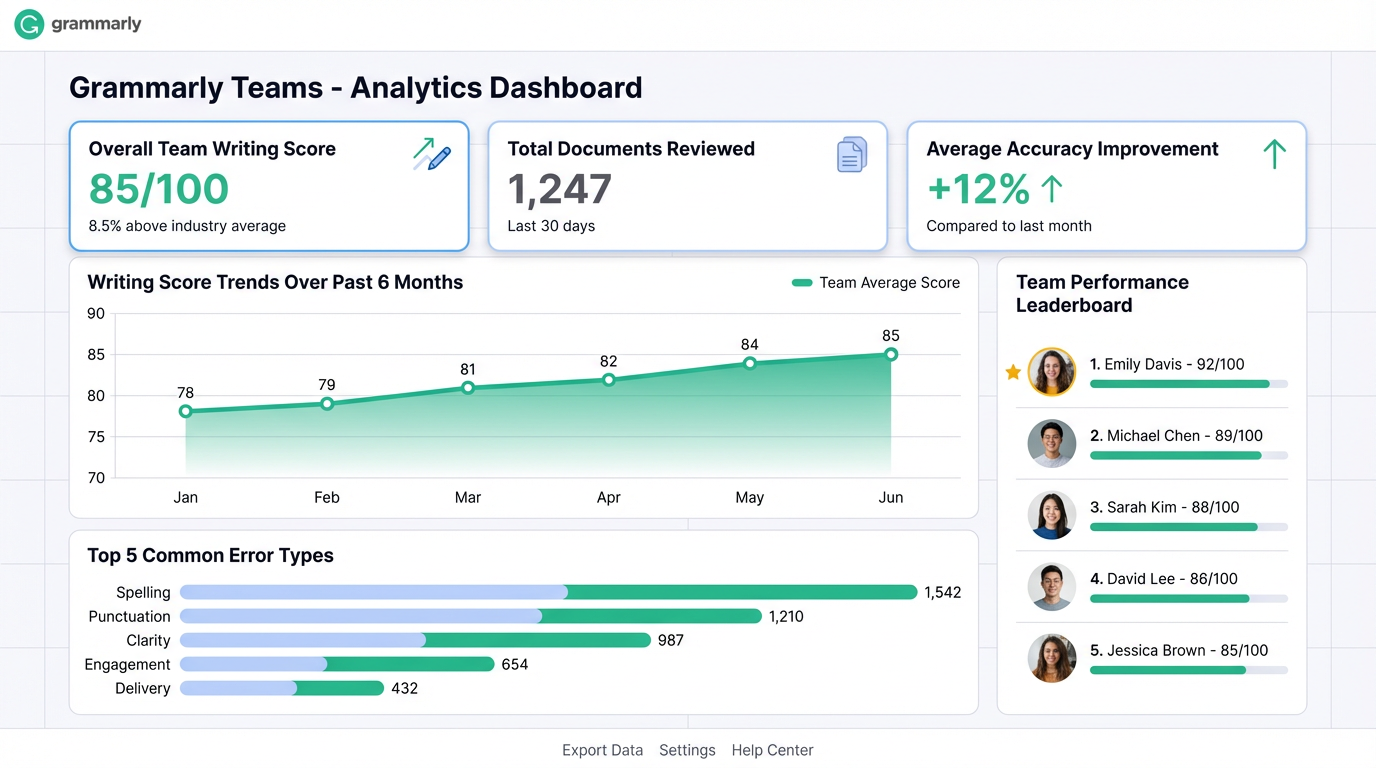Click Sarah Kim's profile avatar
The image size is (1376, 768).
point(1051,515)
